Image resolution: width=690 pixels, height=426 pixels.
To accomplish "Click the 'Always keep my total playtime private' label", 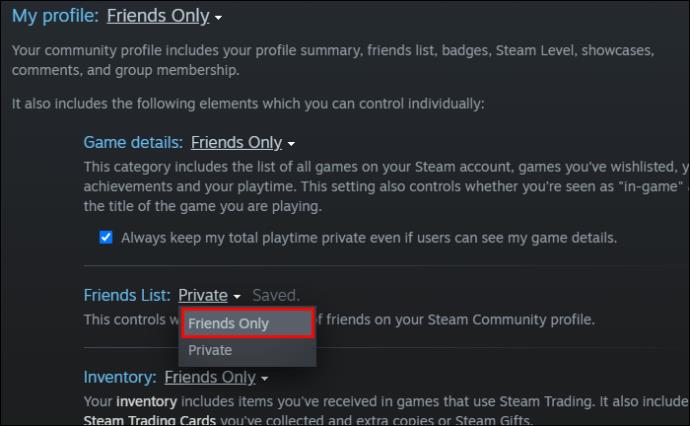I will coord(369,238).
